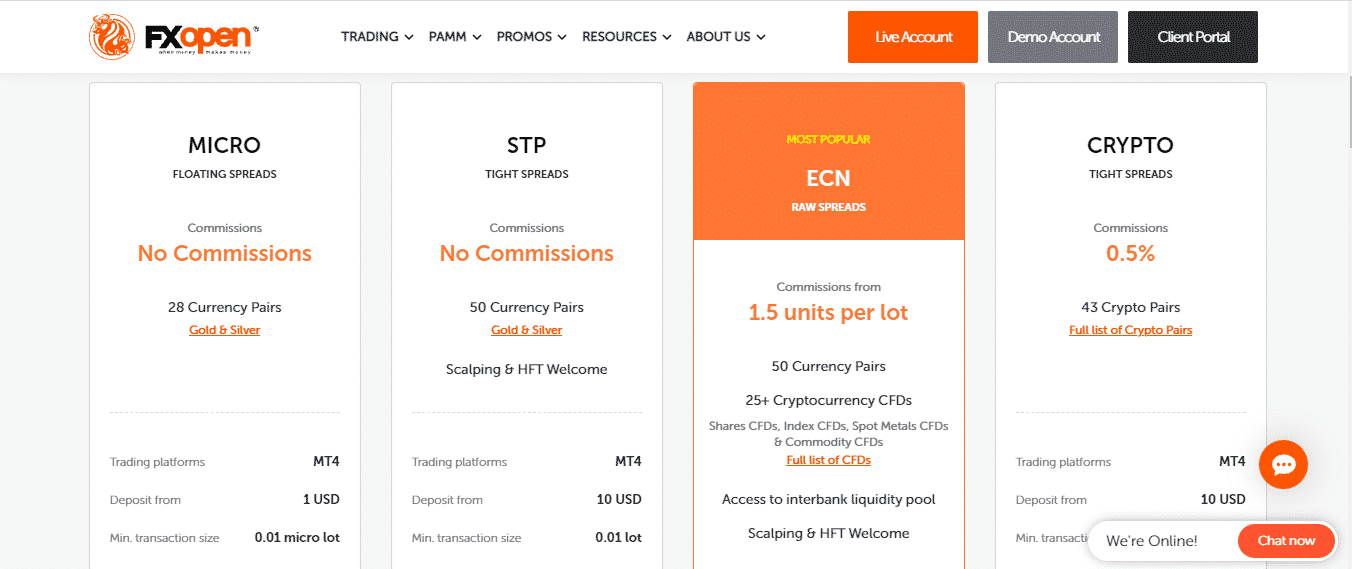
Task: Click the Live Account button
Action: point(913,37)
